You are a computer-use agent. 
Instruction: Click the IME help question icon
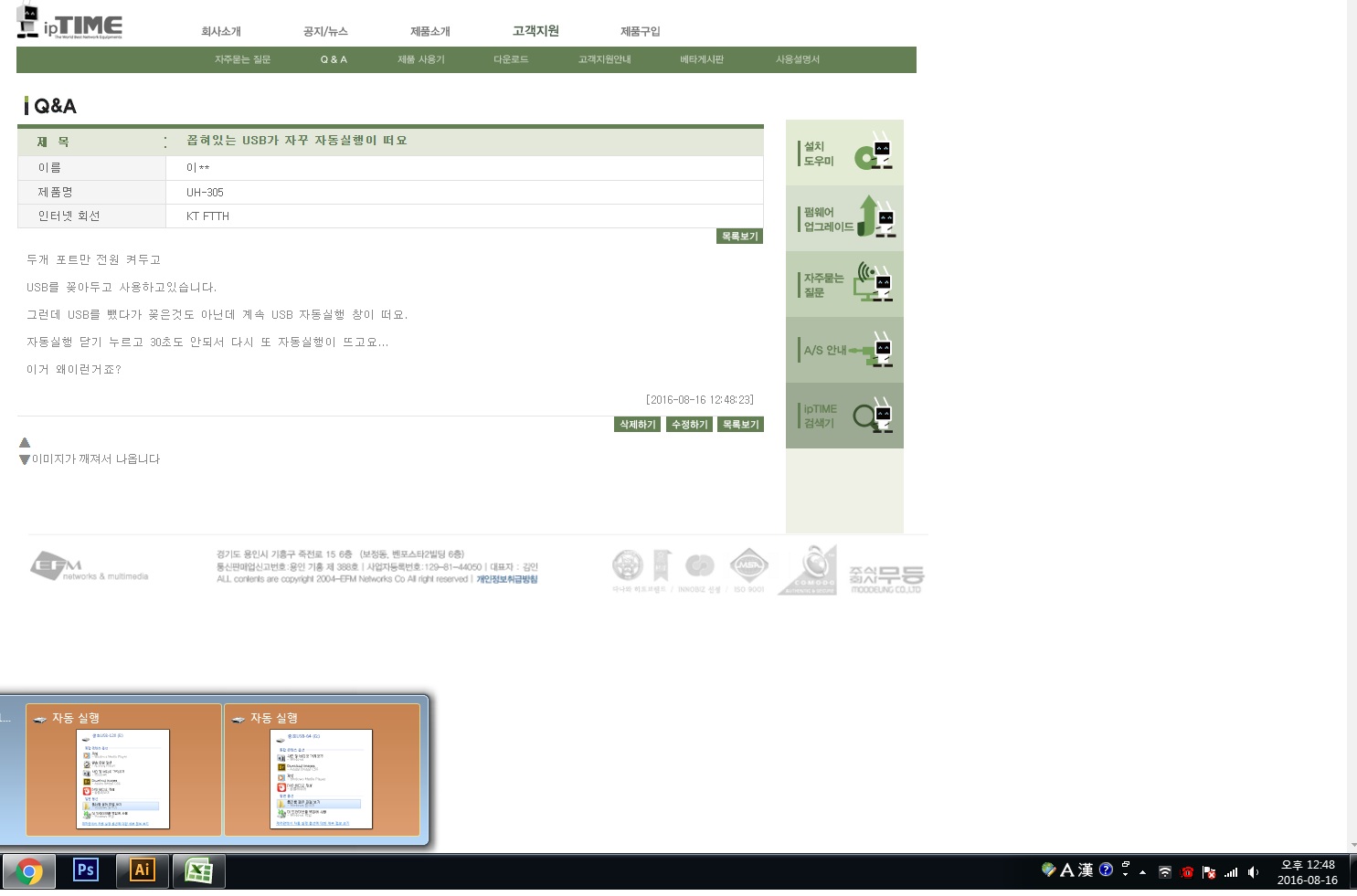pos(1106,870)
